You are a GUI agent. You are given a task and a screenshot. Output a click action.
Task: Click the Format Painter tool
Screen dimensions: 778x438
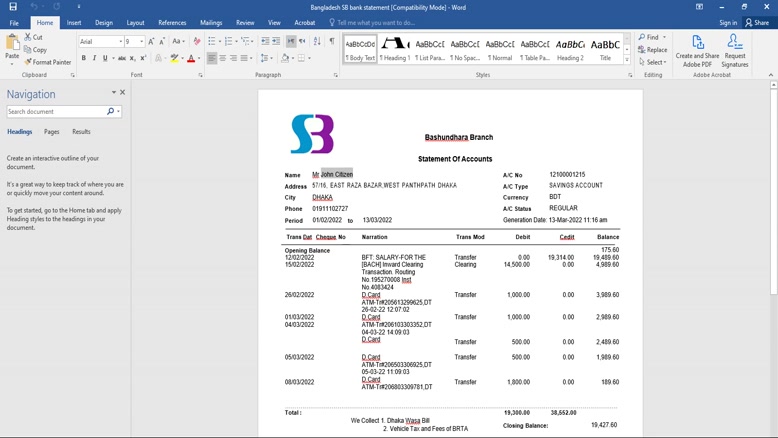click(49, 62)
